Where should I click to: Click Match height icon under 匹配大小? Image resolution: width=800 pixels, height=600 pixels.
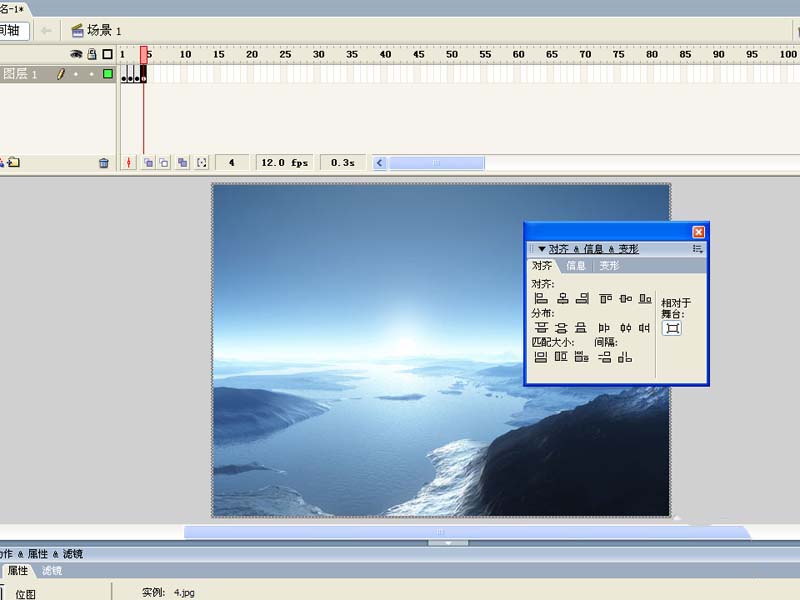point(561,357)
